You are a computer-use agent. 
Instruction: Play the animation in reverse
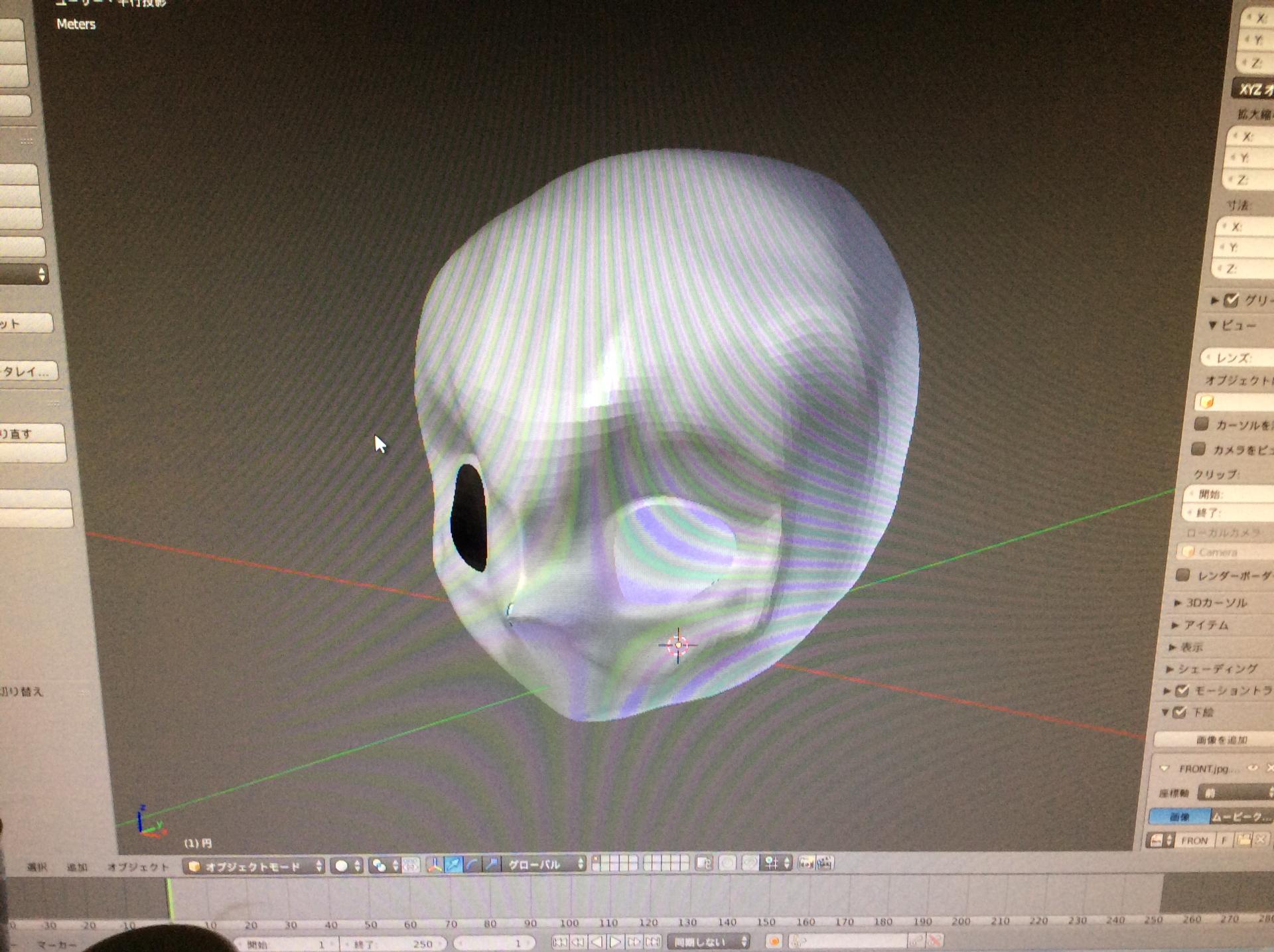(597, 941)
